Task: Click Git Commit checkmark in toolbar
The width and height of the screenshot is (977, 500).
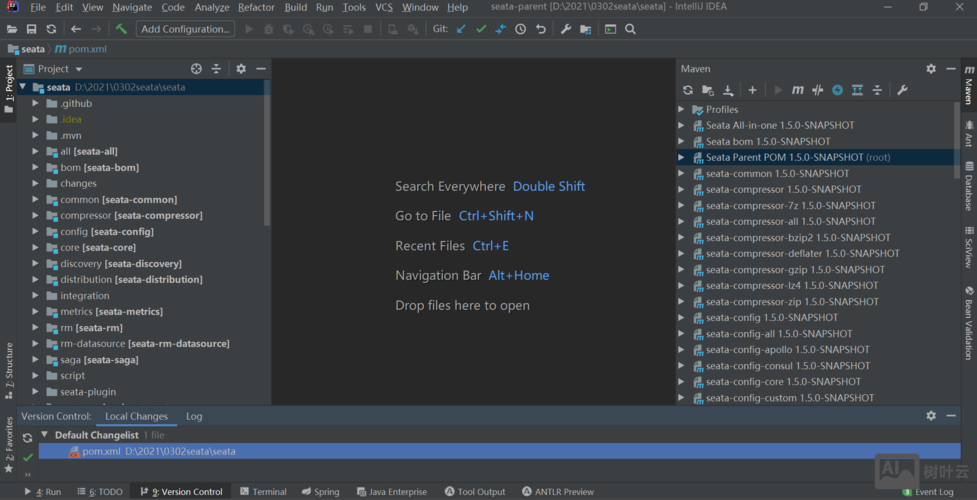Action: 481,29
